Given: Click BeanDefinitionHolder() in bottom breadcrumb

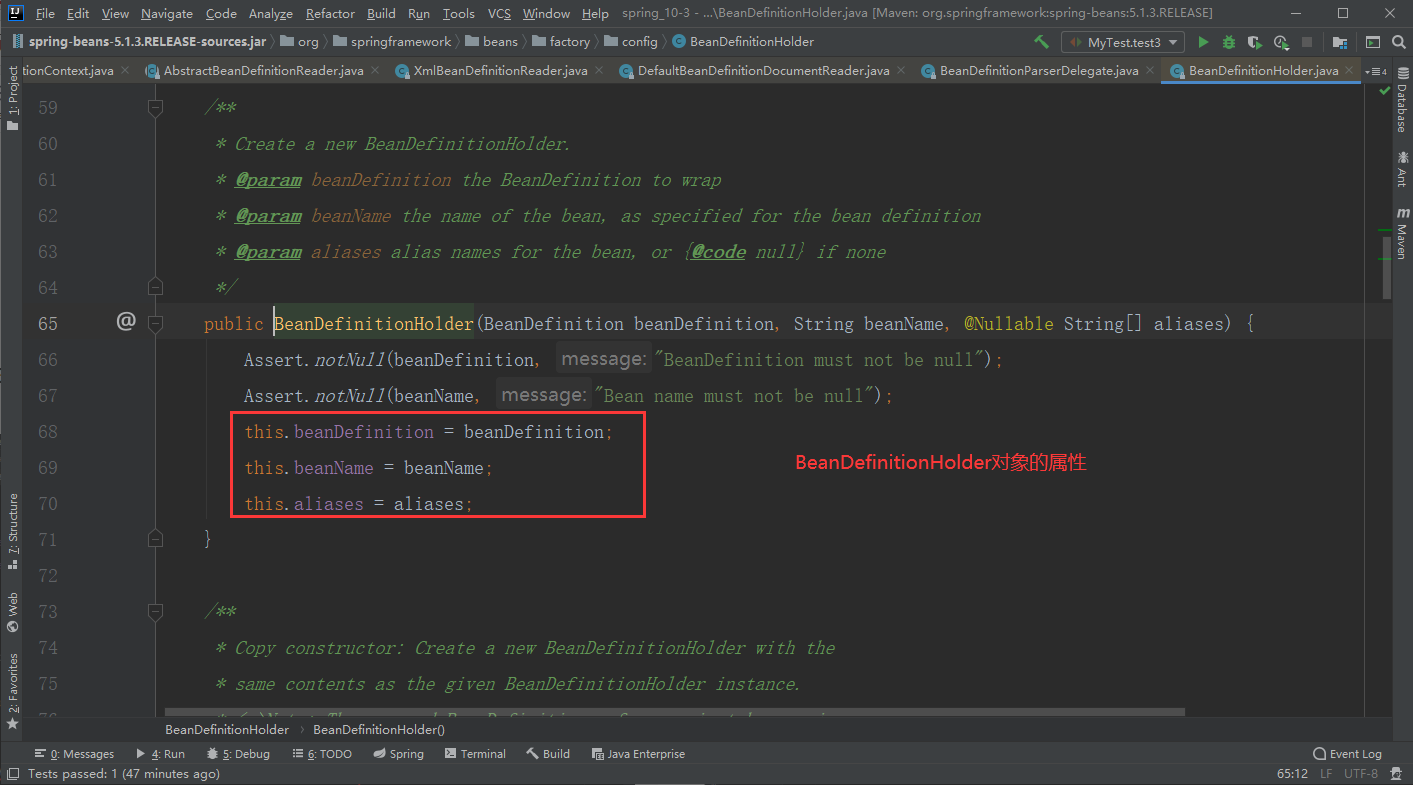Looking at the screenshot, I should (x=379, y=730).
